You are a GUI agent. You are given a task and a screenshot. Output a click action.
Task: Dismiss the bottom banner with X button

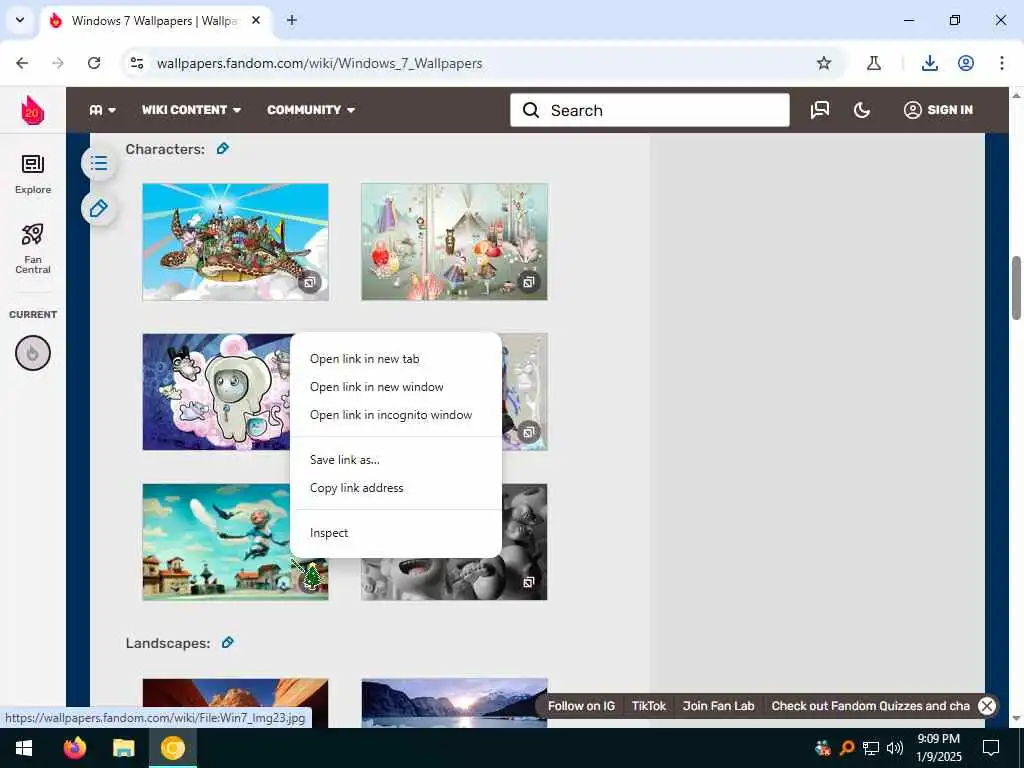pyautogui.click(x=987, y=706)
